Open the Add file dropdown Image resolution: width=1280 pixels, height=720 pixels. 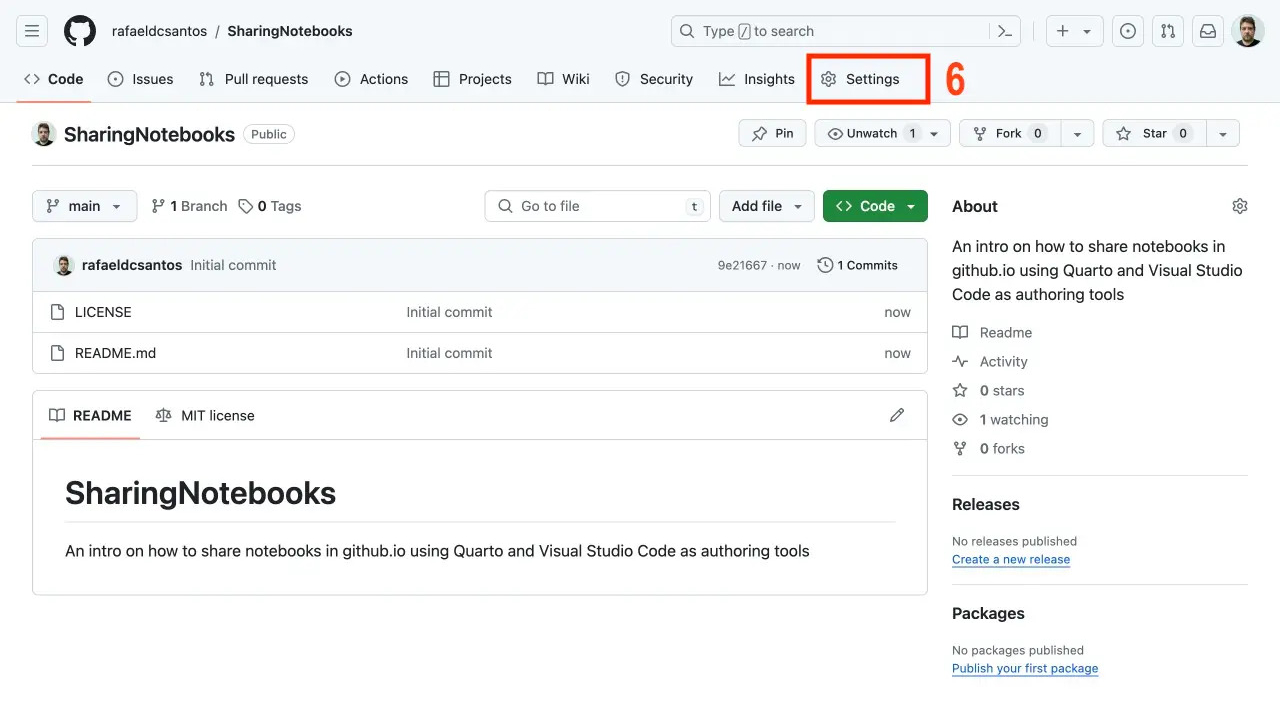(767, 206)
